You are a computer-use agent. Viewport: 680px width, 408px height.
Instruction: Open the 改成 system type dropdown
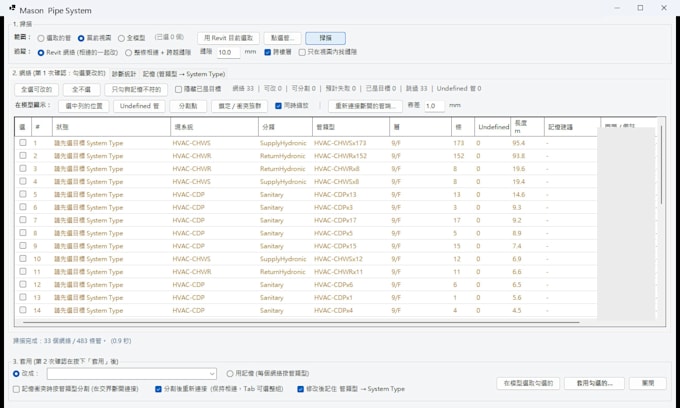coord(132,373)
